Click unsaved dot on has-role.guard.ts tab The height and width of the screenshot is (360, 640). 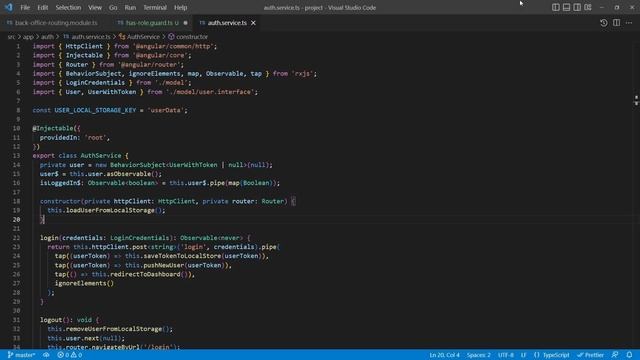coord(185,23)
